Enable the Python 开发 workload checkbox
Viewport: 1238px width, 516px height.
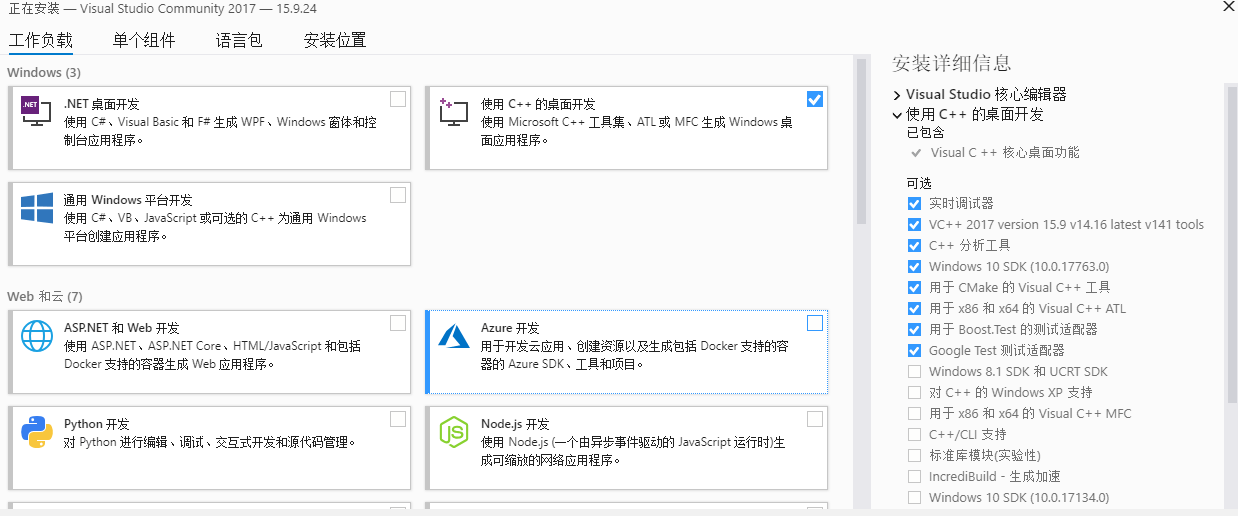point(398,419)
